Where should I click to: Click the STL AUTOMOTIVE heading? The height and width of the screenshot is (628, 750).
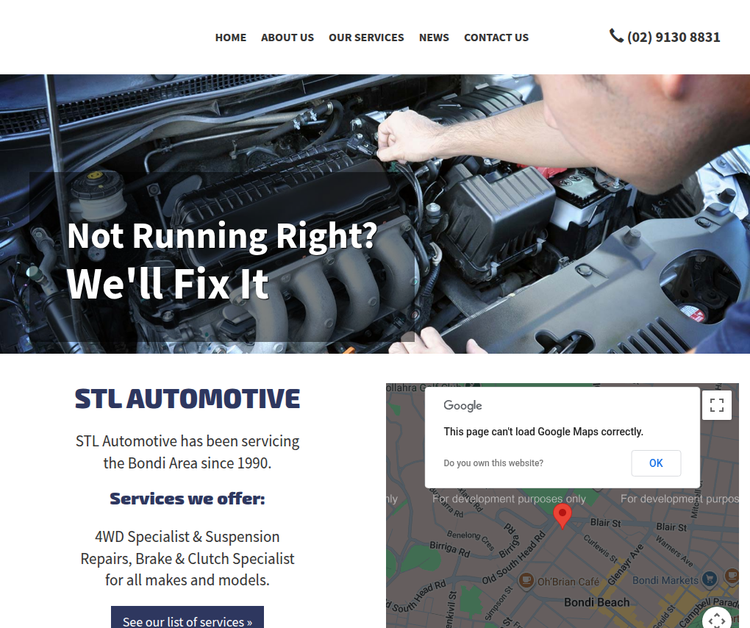tap(188, 398)
